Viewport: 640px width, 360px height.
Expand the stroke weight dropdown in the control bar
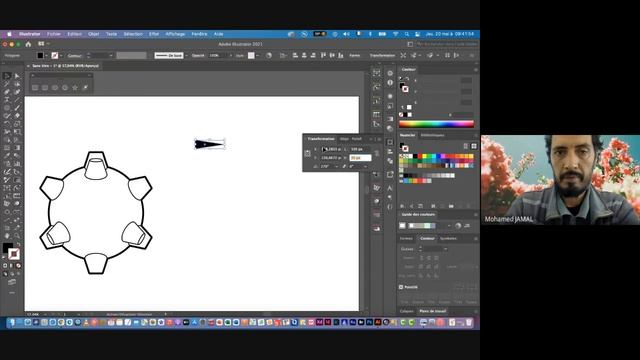(x=111, y=56)
